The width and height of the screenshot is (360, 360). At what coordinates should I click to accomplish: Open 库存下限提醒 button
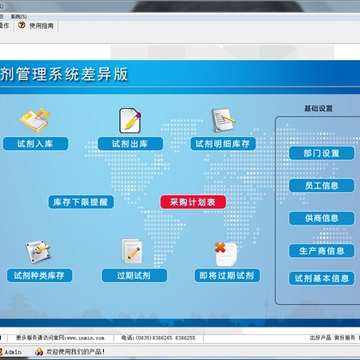(x=81, y=202)
